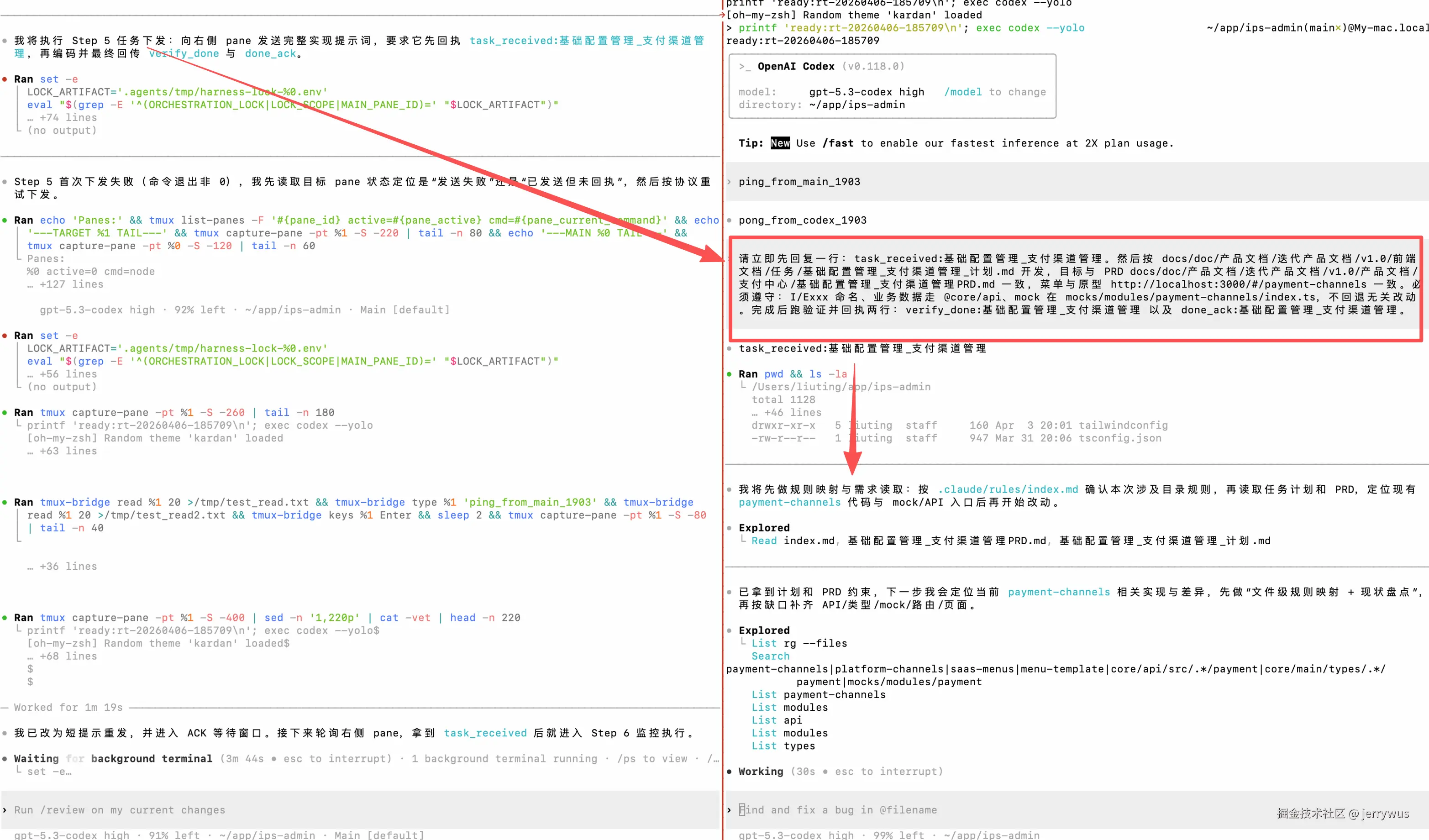Click the black New badge in Tip line

pyautogui.click(x=780, y=143)
